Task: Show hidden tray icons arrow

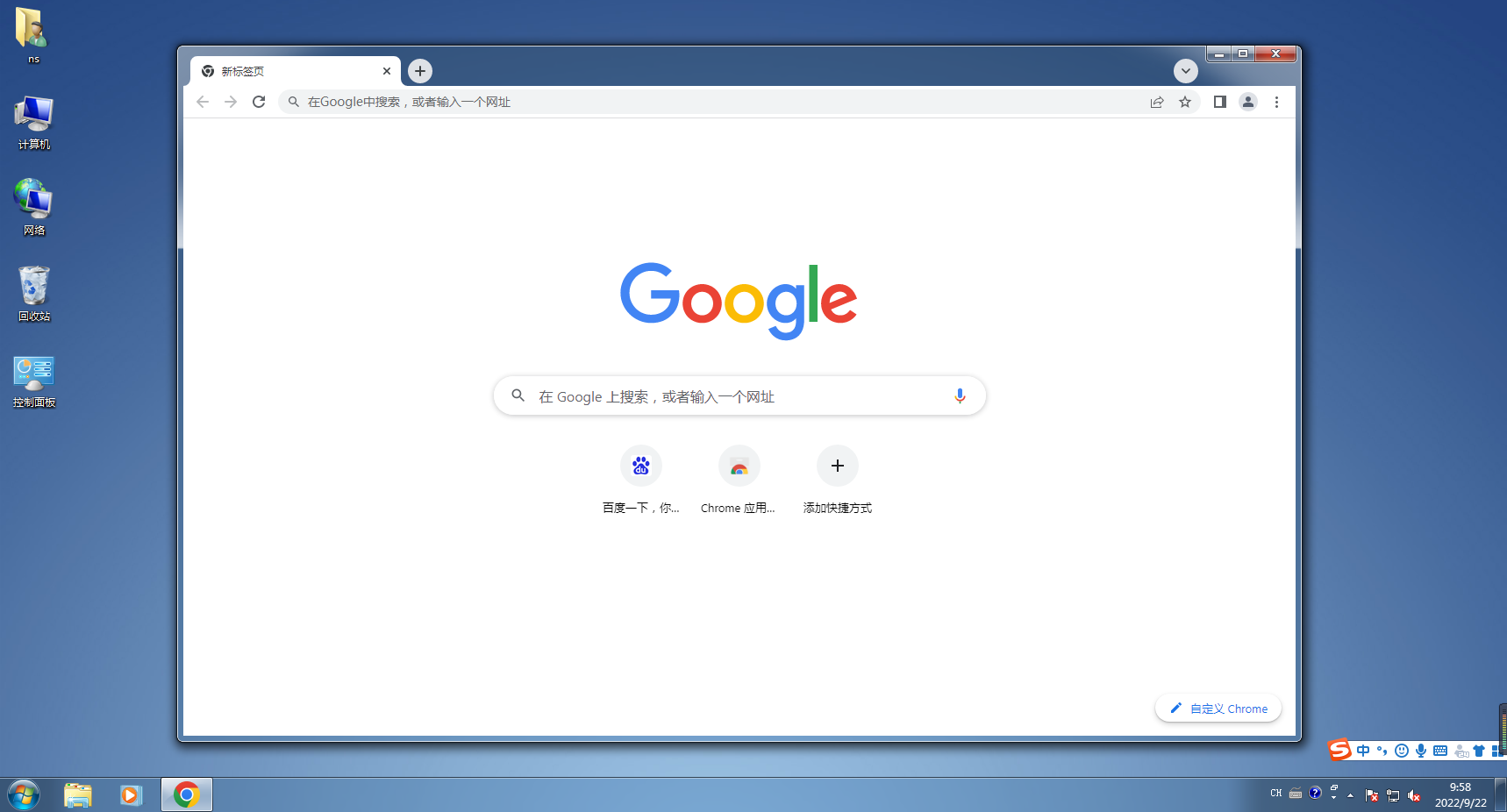Action: pos(1351,795)
